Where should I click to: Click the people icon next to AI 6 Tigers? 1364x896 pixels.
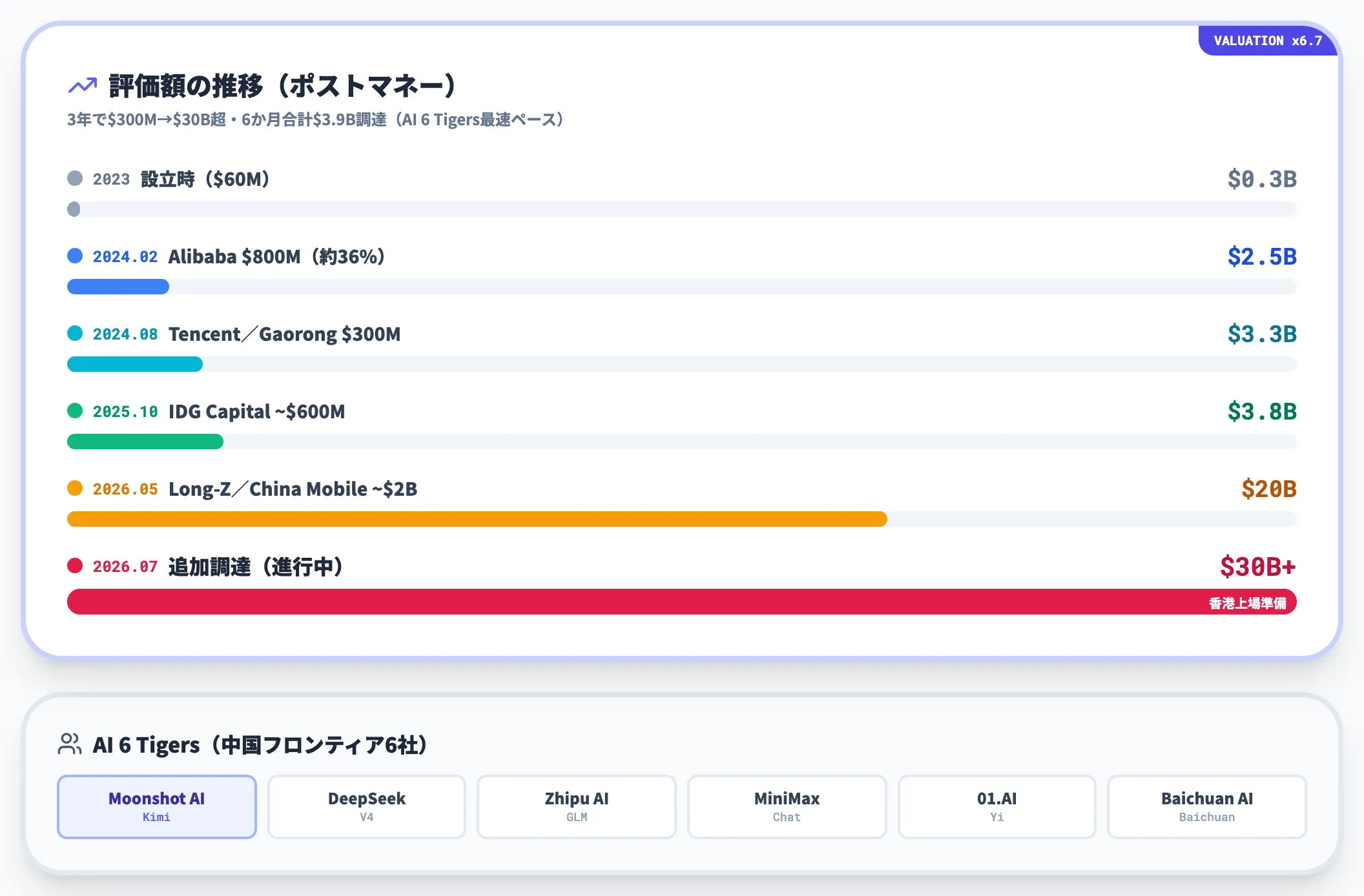tap(70, 744)
